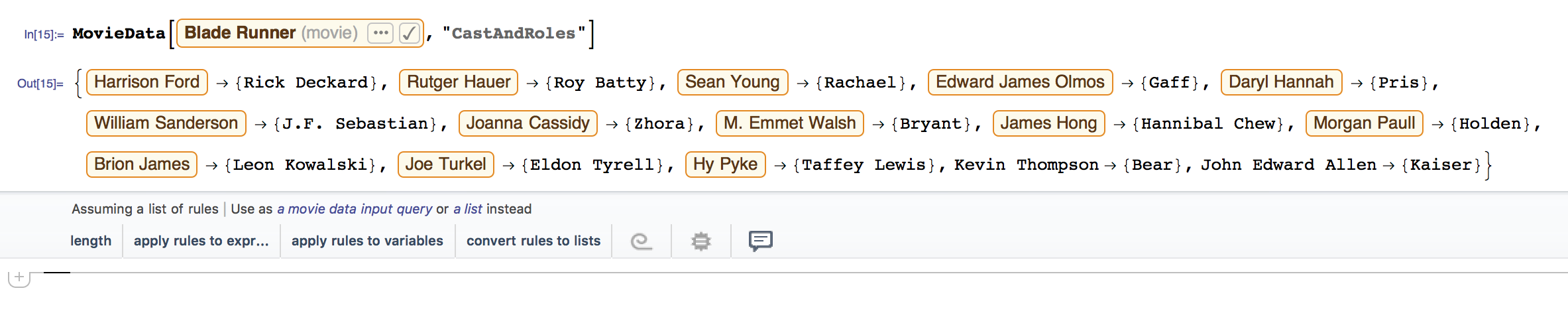
Task: Click William Sanderson entity
Action: (166, 123)
